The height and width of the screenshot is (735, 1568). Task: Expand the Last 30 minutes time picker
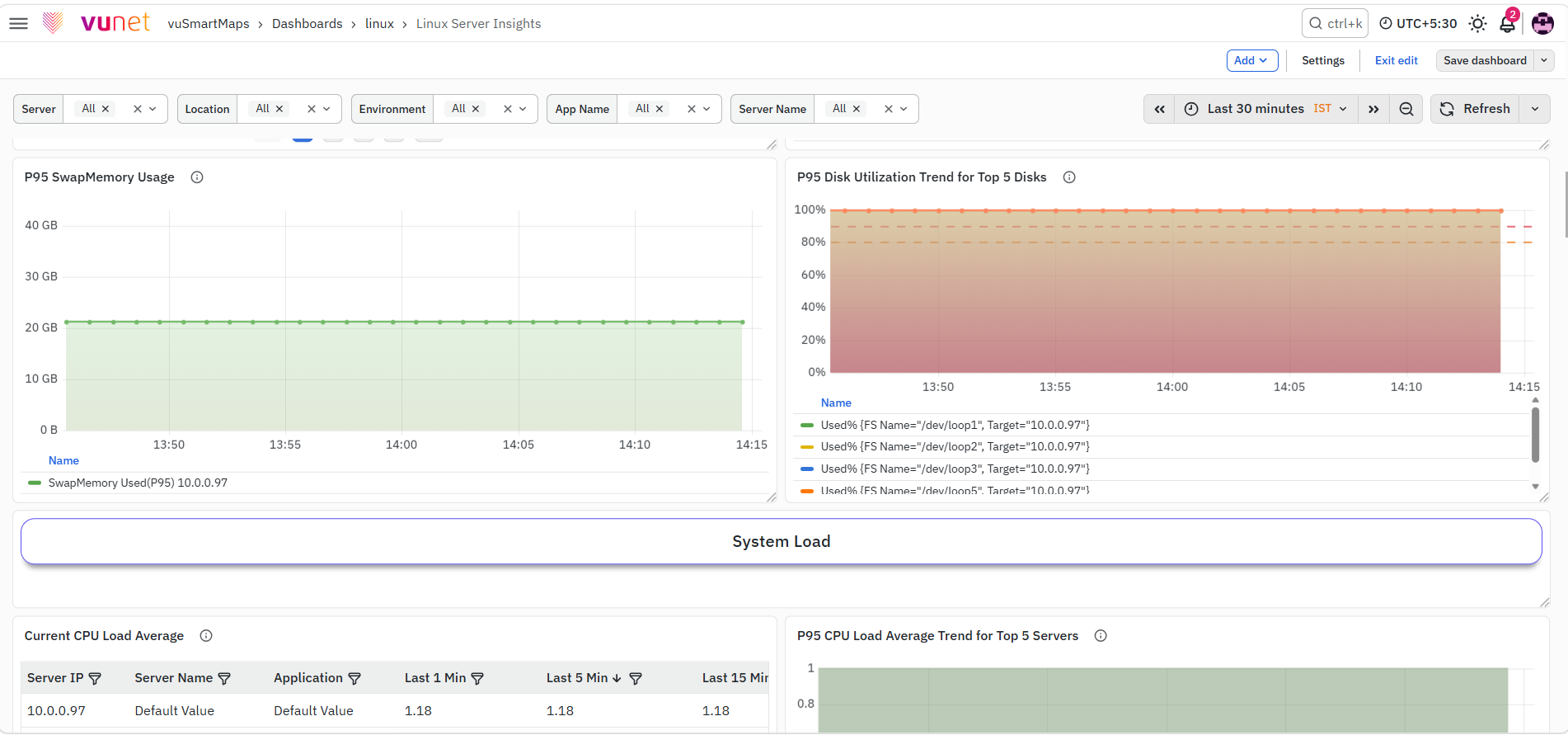1265,109
